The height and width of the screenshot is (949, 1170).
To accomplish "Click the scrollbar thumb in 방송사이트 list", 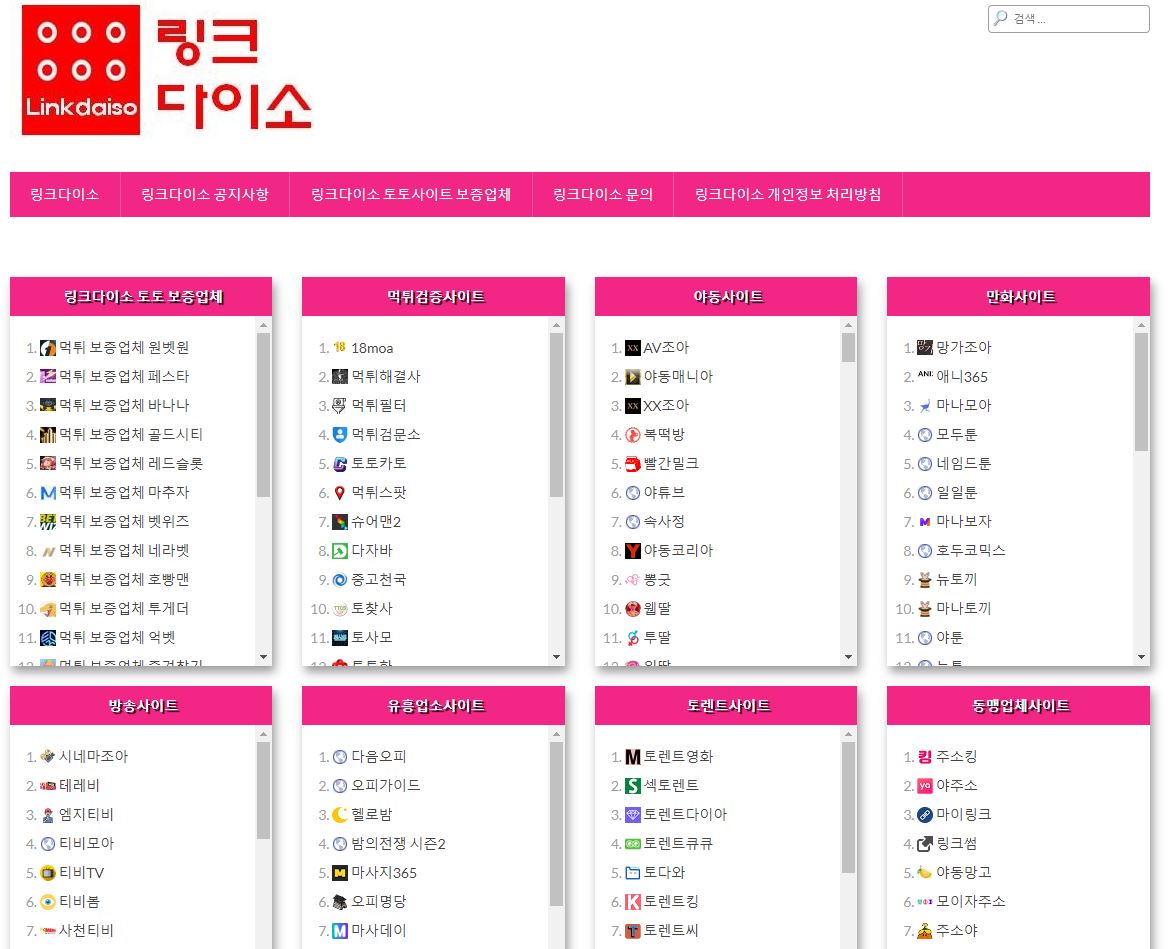I will (263, 790).
